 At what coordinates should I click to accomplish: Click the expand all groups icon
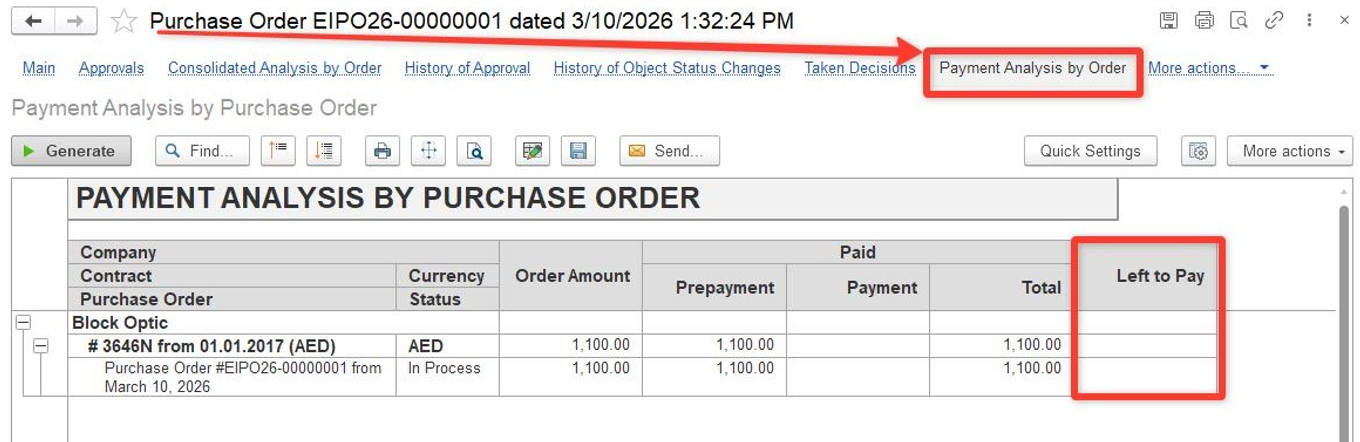click(x=324, y=151)
